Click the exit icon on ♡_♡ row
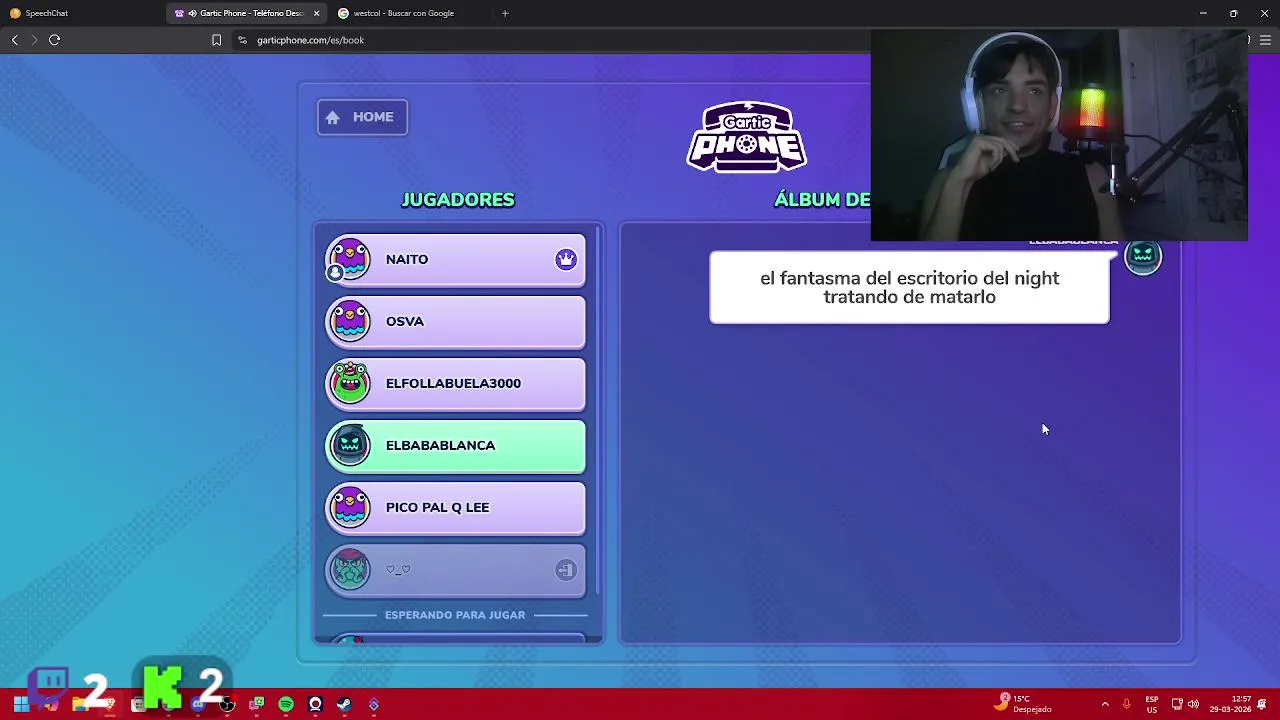The image size is (1280, 720). (x=566, y=570)
